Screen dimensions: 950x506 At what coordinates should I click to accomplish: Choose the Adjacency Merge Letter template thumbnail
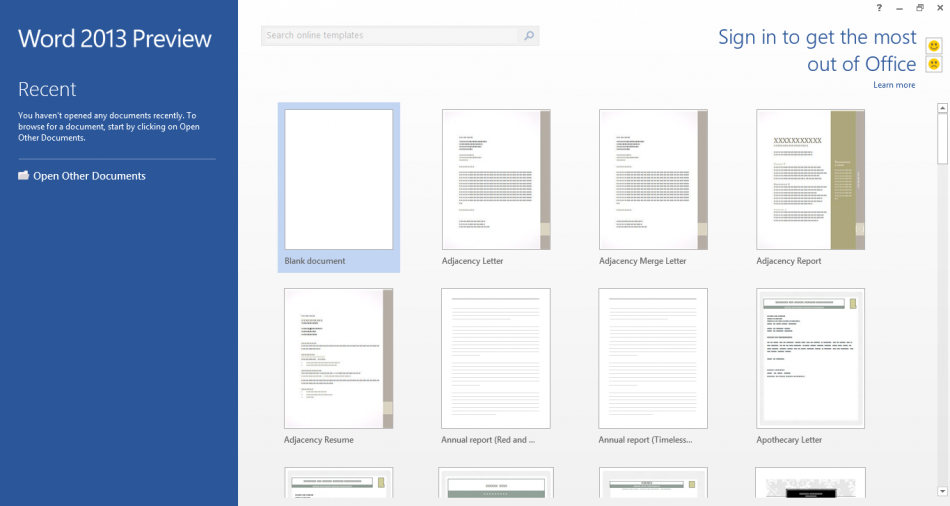653,179
